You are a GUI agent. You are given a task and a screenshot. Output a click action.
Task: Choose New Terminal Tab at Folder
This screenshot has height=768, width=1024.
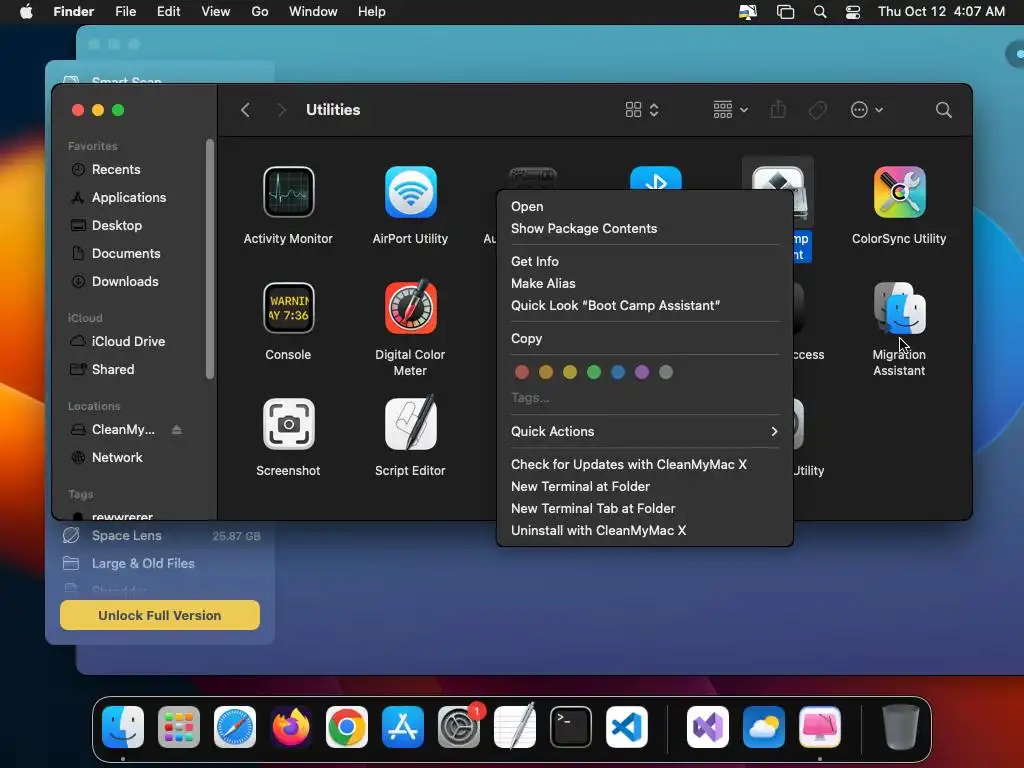tap(645, 508)
